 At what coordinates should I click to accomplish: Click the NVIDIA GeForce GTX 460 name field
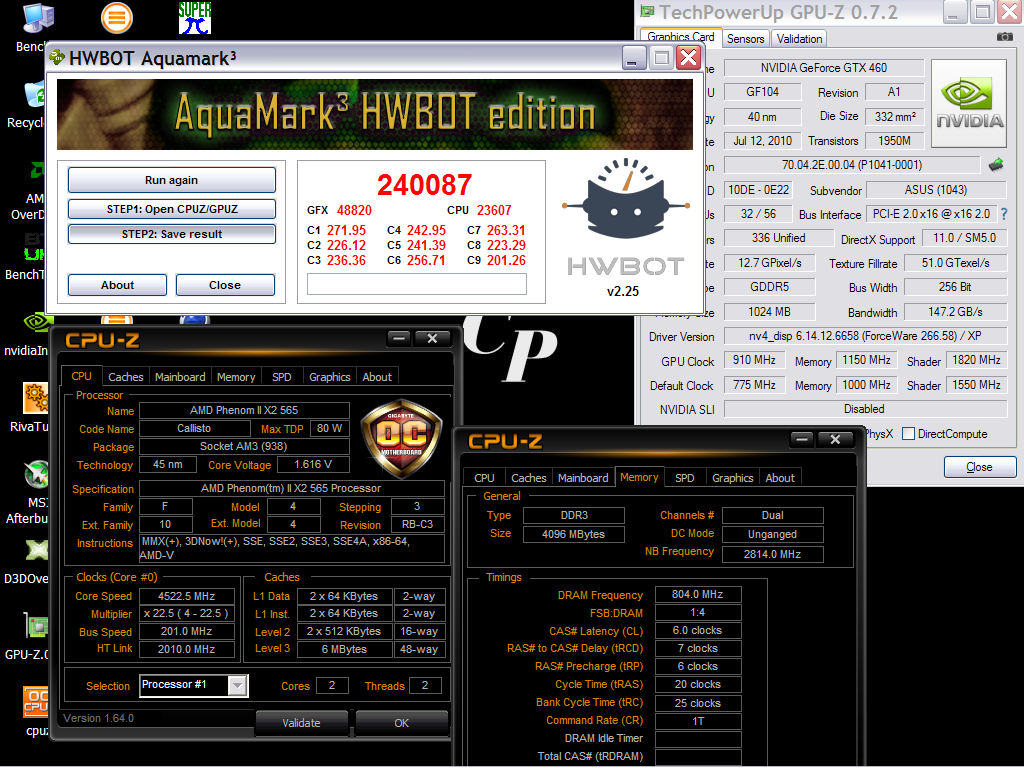pos(824,68)
